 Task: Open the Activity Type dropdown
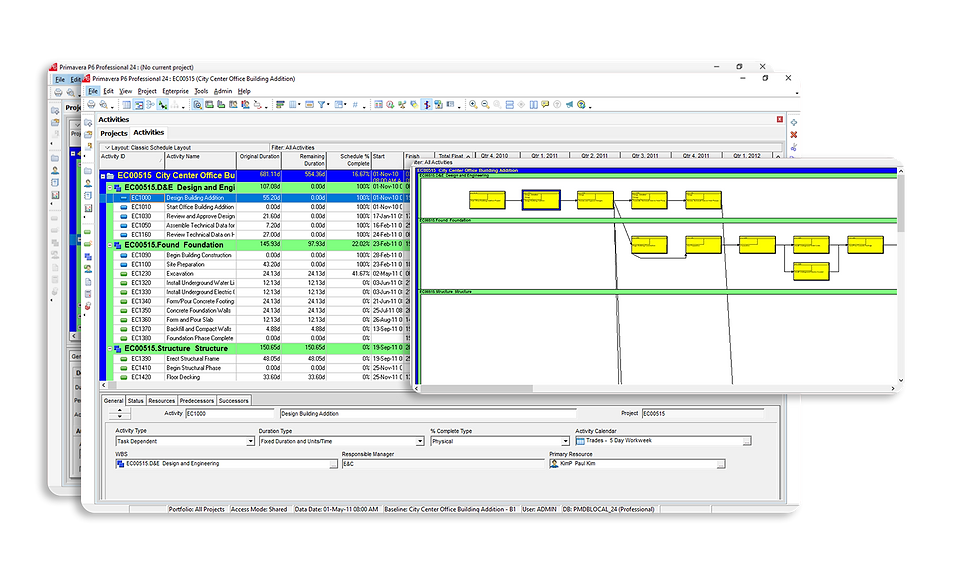tap(250, 441)
